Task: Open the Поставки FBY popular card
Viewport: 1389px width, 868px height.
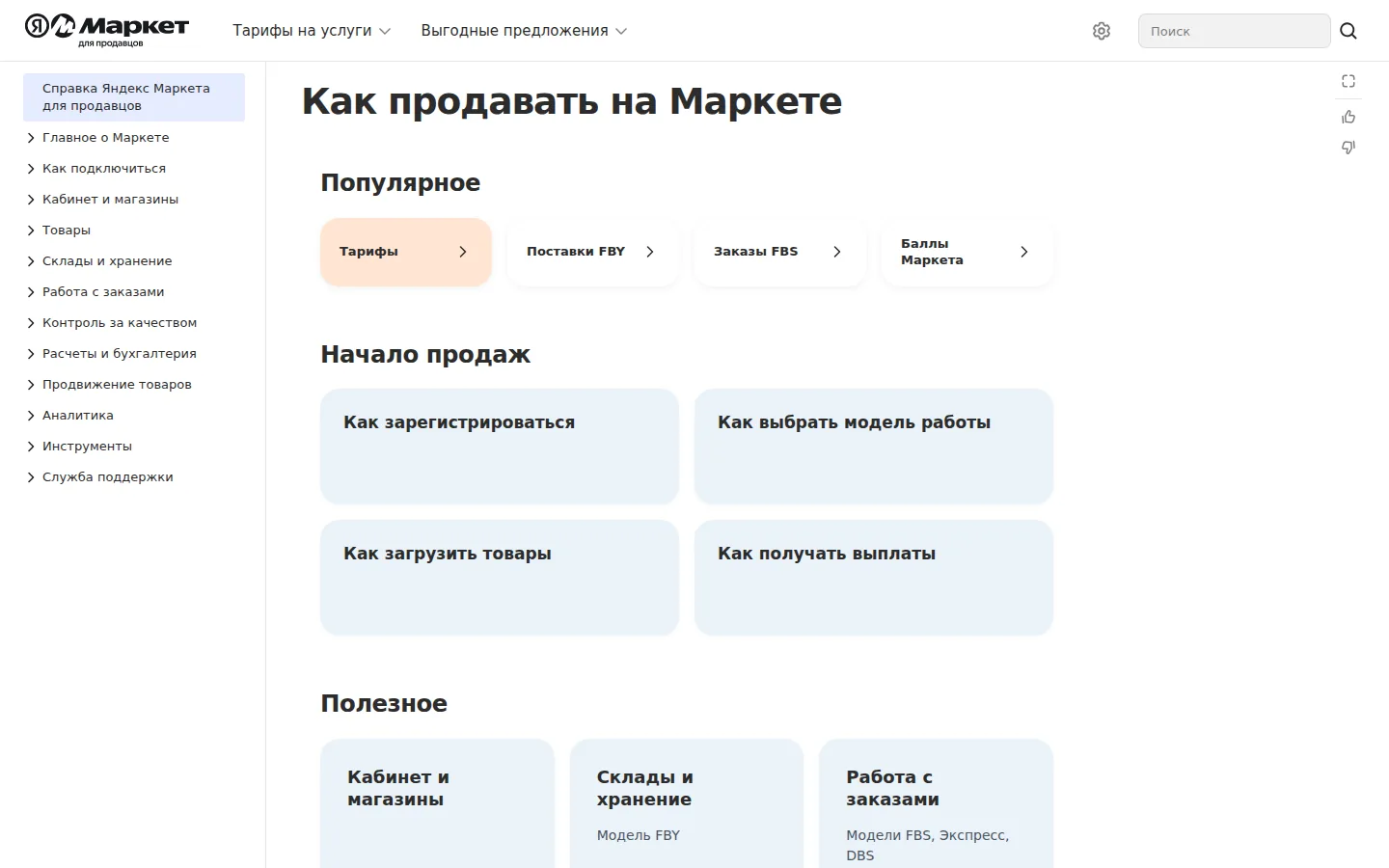Action: click(593, 252)
